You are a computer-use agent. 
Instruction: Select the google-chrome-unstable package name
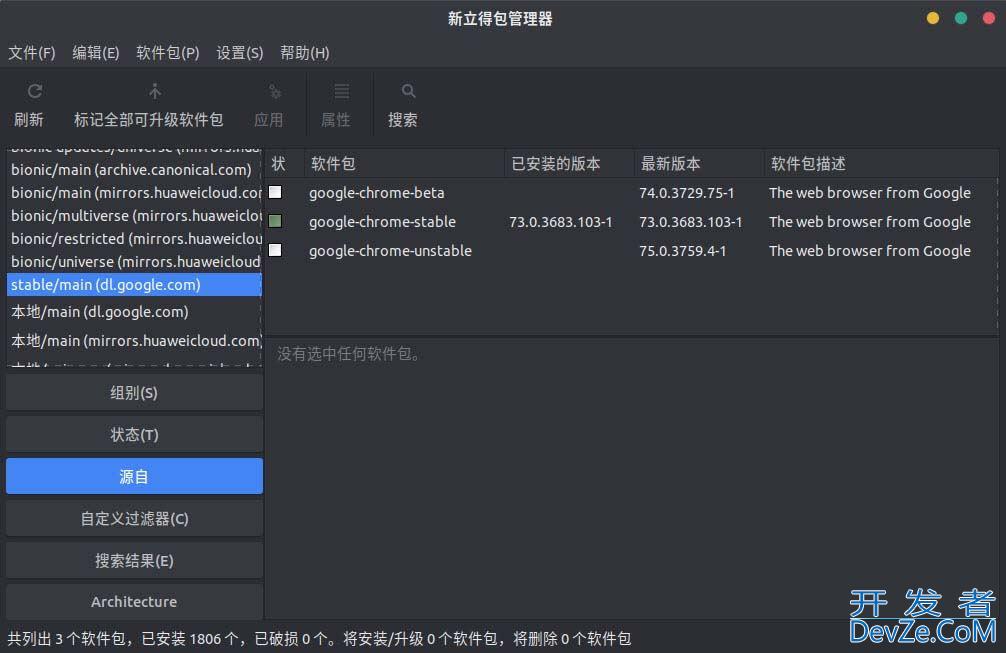click(390, 251)
